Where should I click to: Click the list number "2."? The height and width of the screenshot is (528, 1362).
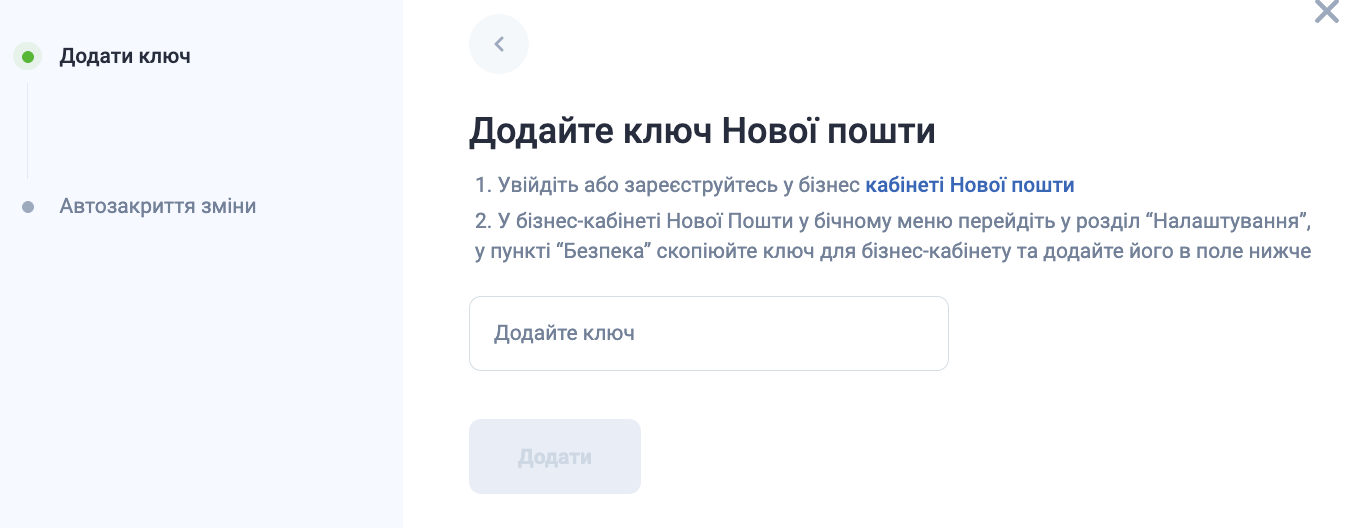click(x=484, y=219)
